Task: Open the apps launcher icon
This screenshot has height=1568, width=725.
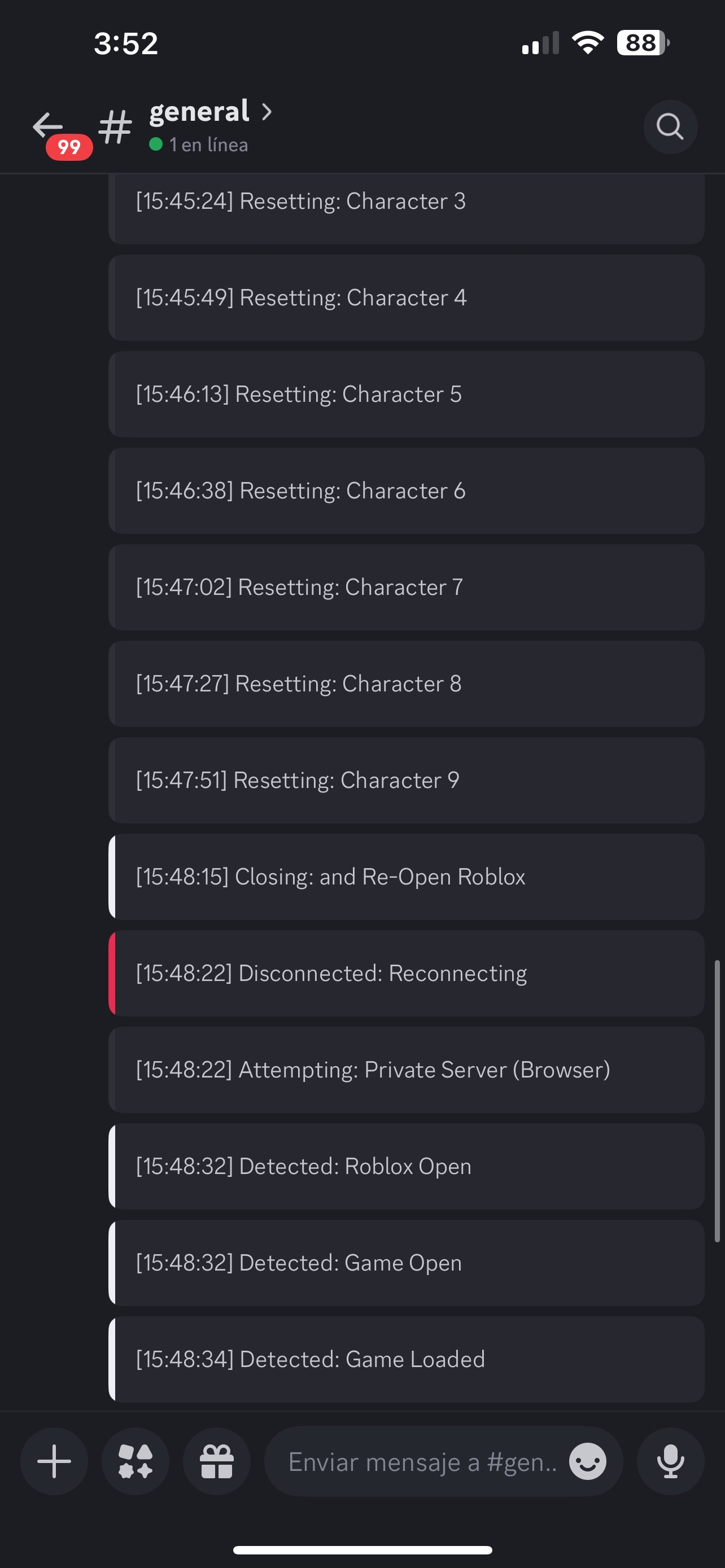Action: 135,1461
